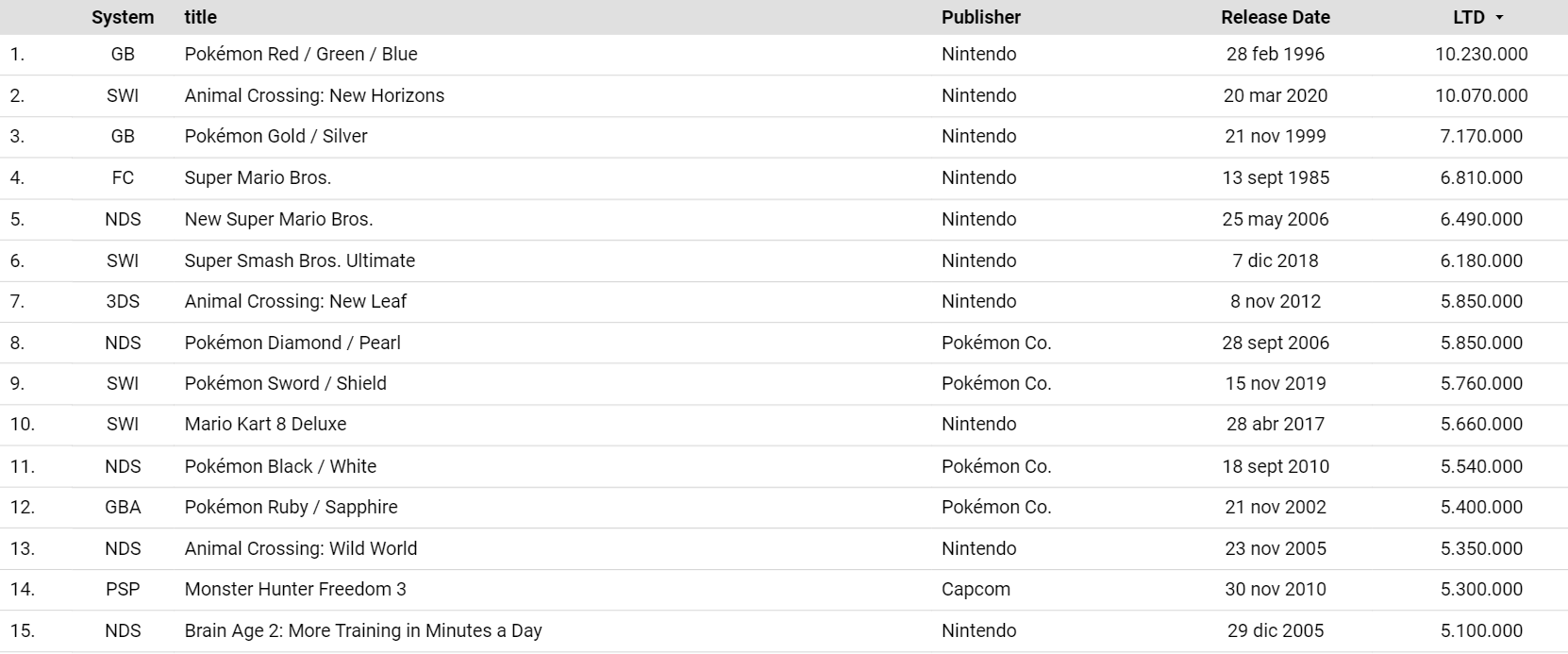Click the Capcom publisher cell
The width and height of the screenshot is (1568, 654).
pyautogui.click(x=976, y=589)
